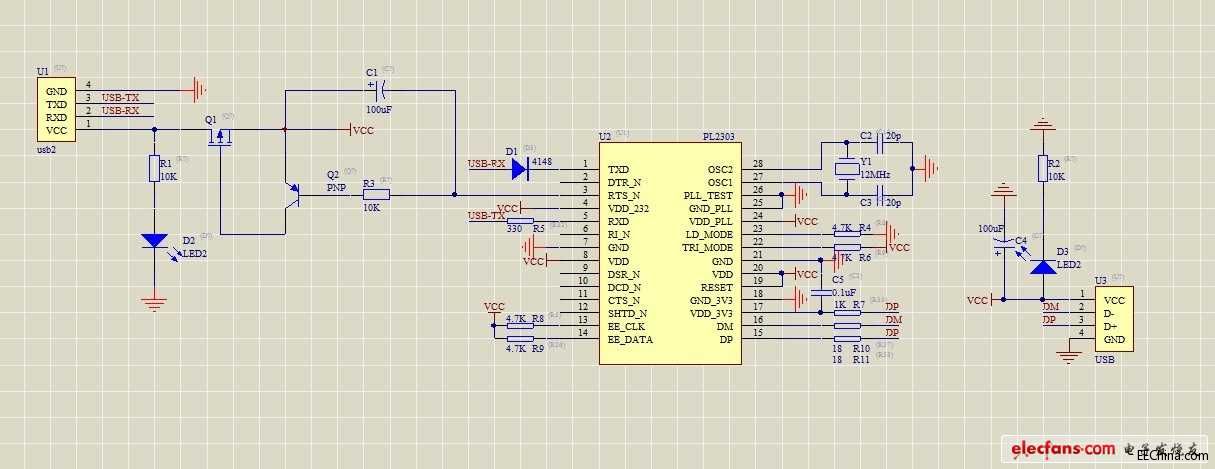
Task: Open the elecfans.com logo link
Action: [1062, 446]
